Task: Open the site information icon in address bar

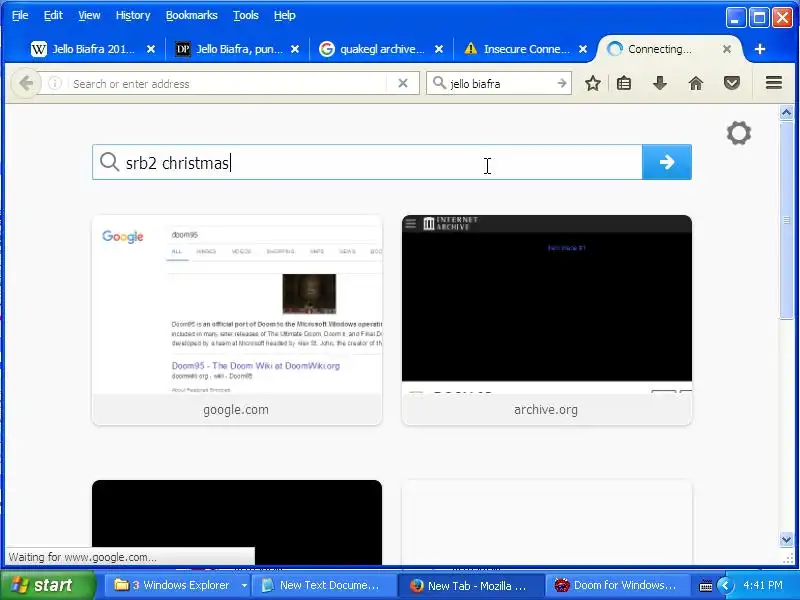Action: (55, 83)
